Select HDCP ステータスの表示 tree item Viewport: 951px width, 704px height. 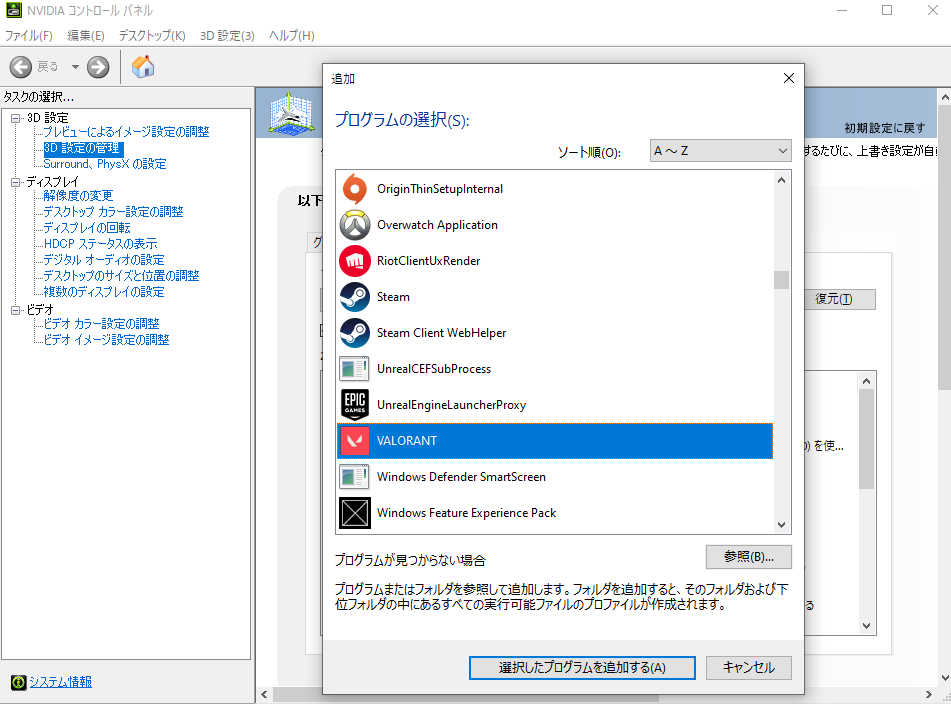click(100, 244)
